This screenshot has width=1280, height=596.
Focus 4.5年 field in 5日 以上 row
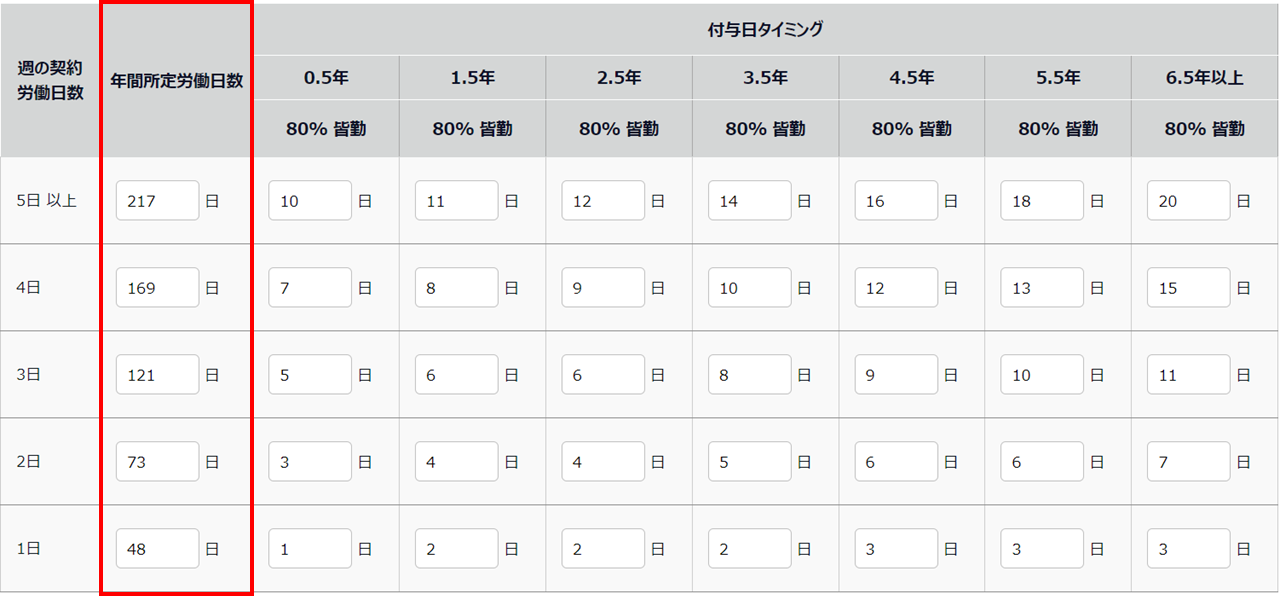click(x=896, y=201)
